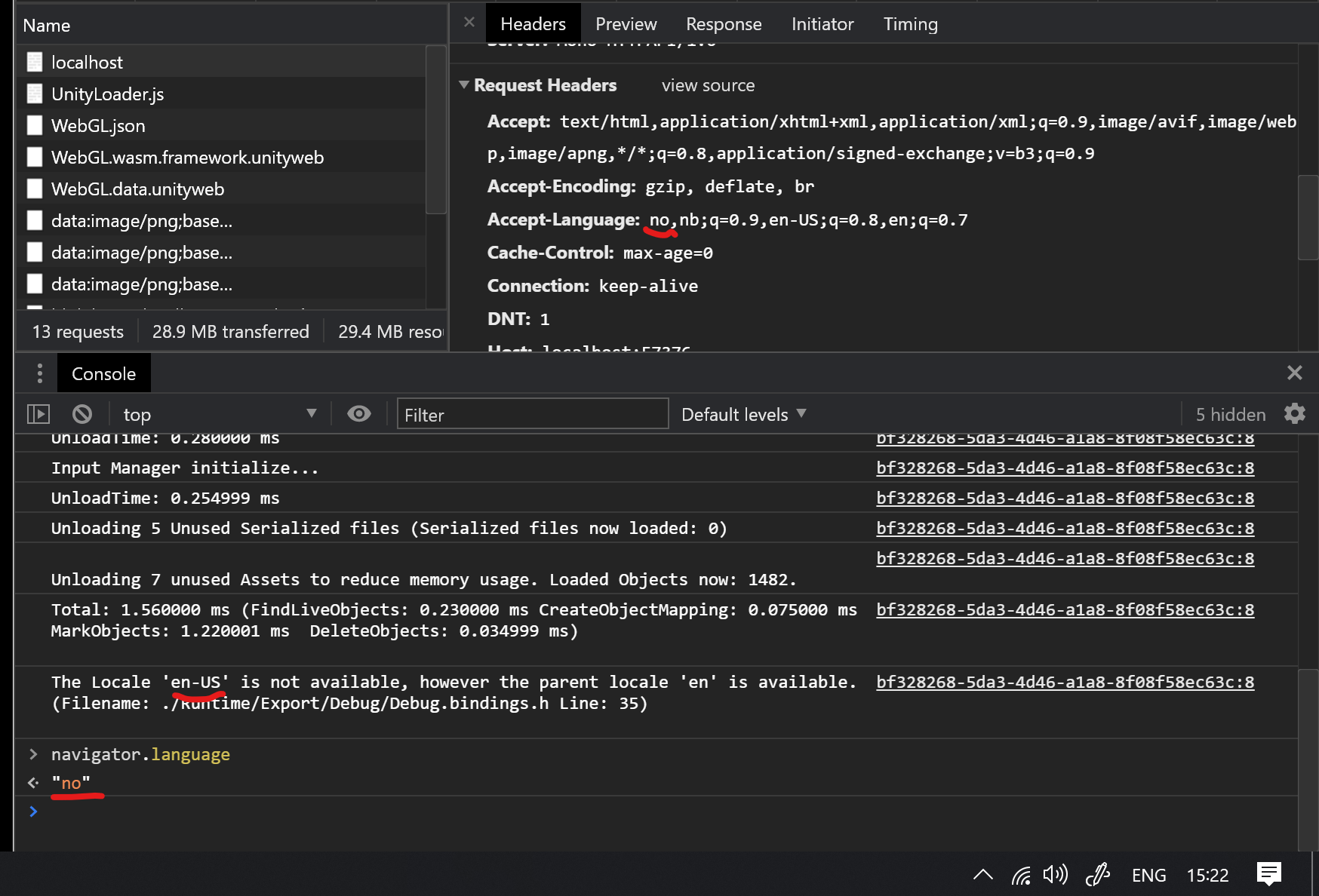Collapse the Request Headers section
The height and width of the screenshot is (896, 1319).
coord(464,85)
